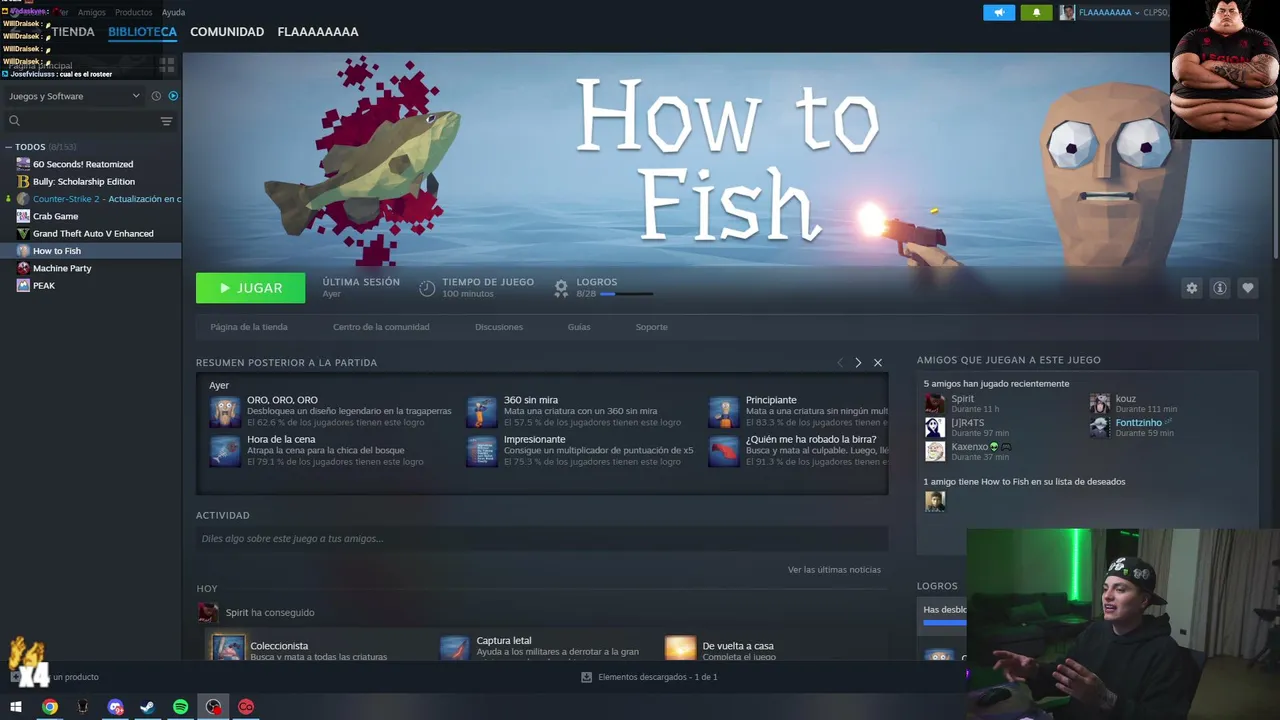Open the Windows Start menu
This screenshot has height=720, width=1280.
click(16, 707)
